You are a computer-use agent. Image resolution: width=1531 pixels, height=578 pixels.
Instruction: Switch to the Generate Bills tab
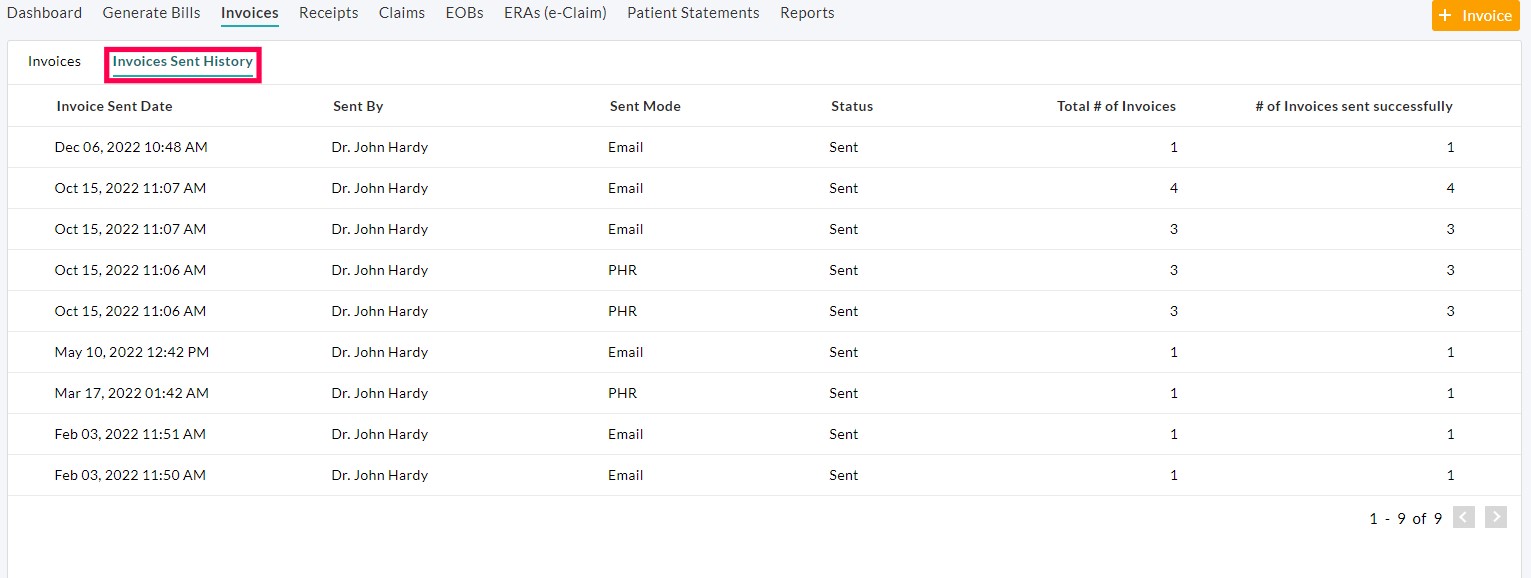[151, 12]
